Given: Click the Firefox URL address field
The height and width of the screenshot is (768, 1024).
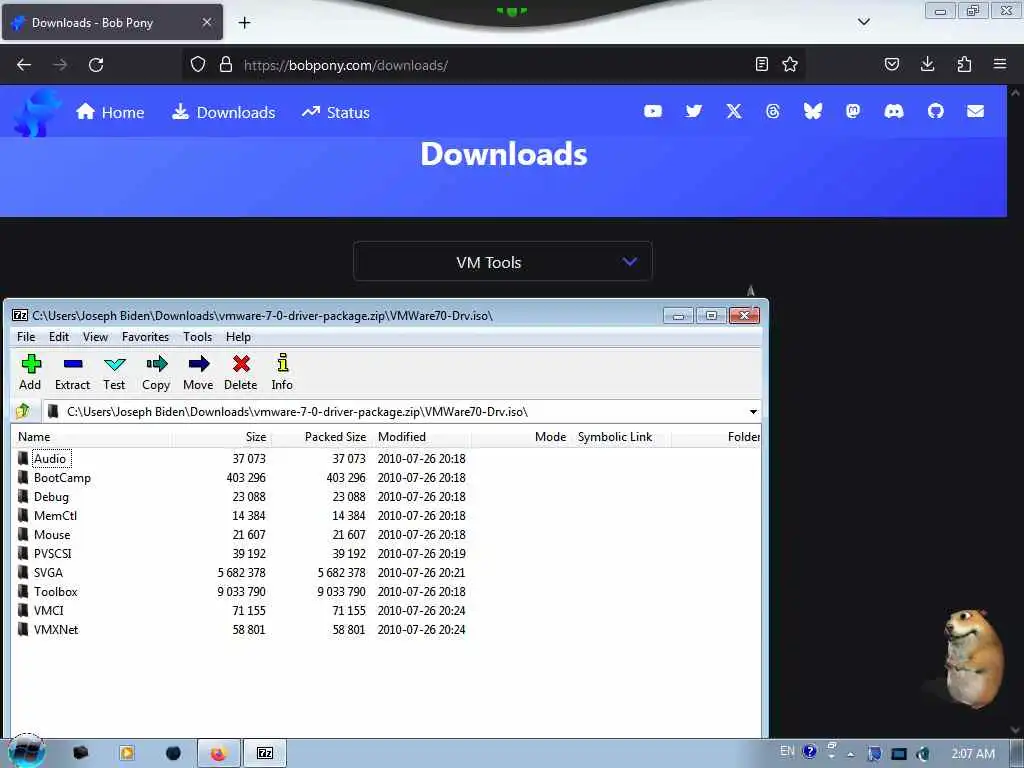Looking at the screenshot, I should coord(496,65).
